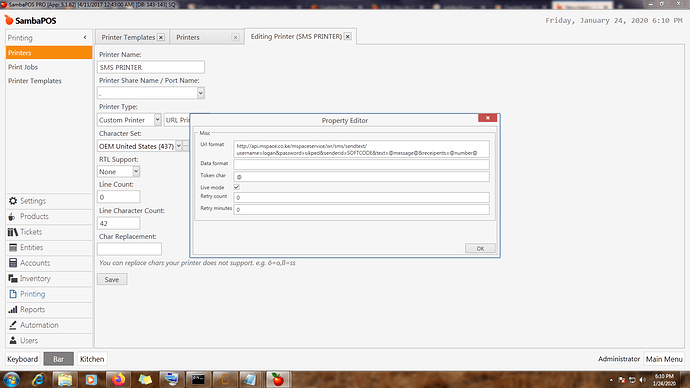Save the printer settings
This screenshot has height=388, width=690.
point(112,280)
